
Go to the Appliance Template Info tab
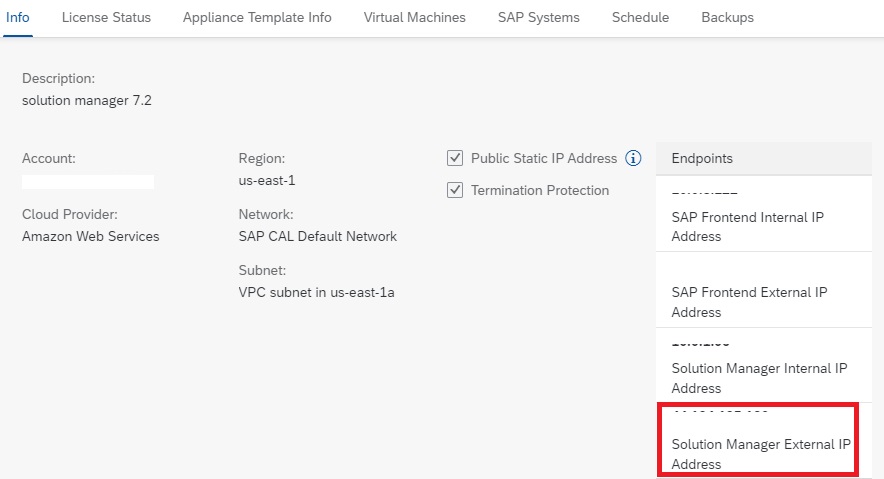click(257, 18)
